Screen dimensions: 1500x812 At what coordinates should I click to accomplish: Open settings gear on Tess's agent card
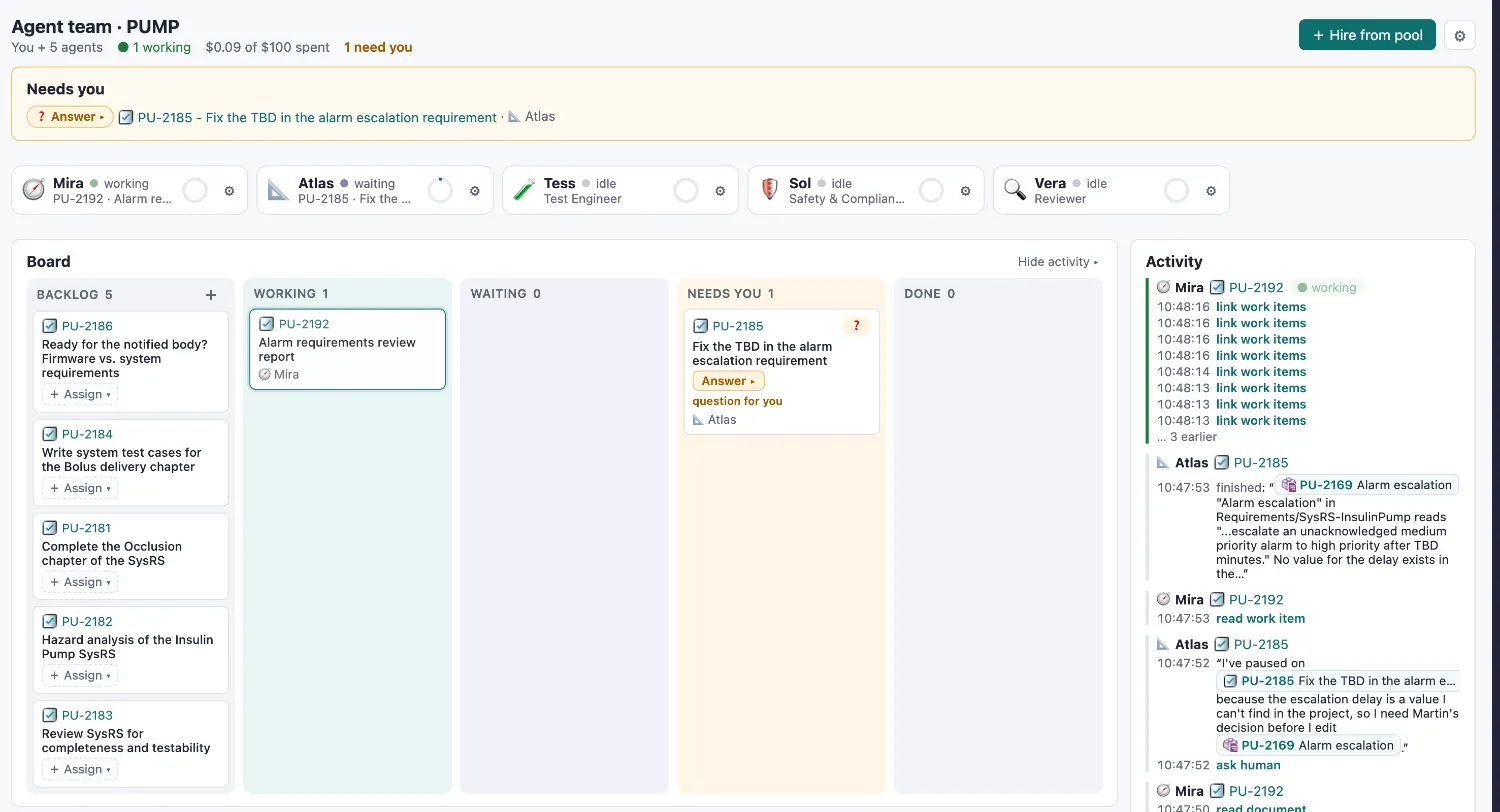tap(720, 191)
